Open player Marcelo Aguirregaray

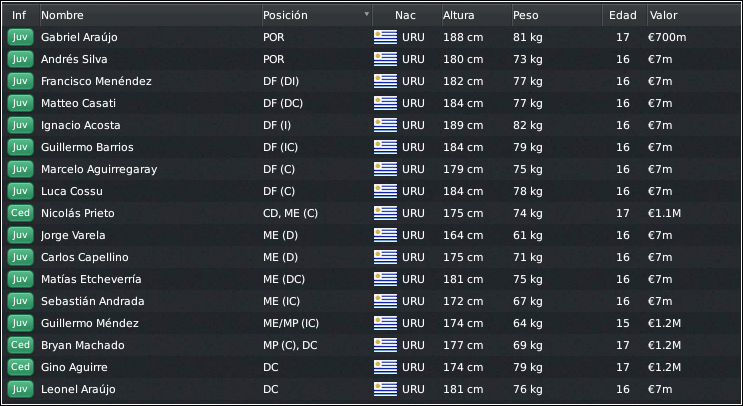99,170
